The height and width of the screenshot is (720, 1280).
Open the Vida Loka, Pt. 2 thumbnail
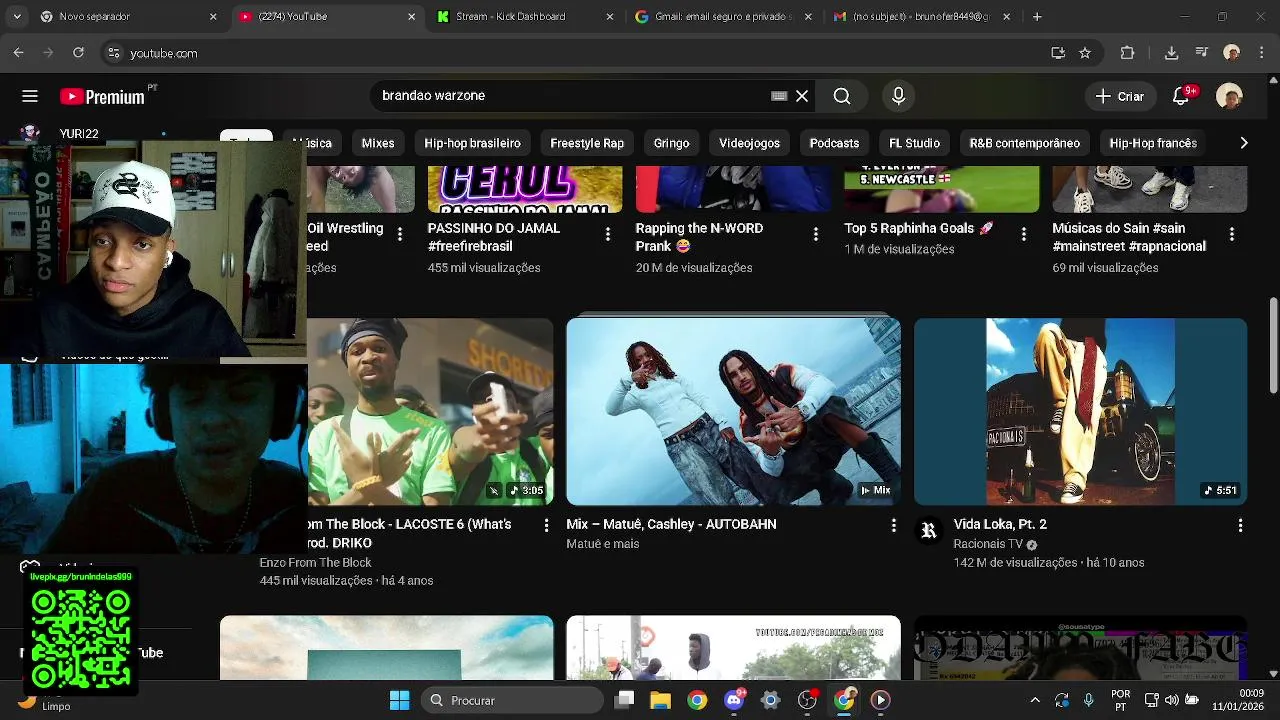pyautogui.click(x=1080, y=411)
